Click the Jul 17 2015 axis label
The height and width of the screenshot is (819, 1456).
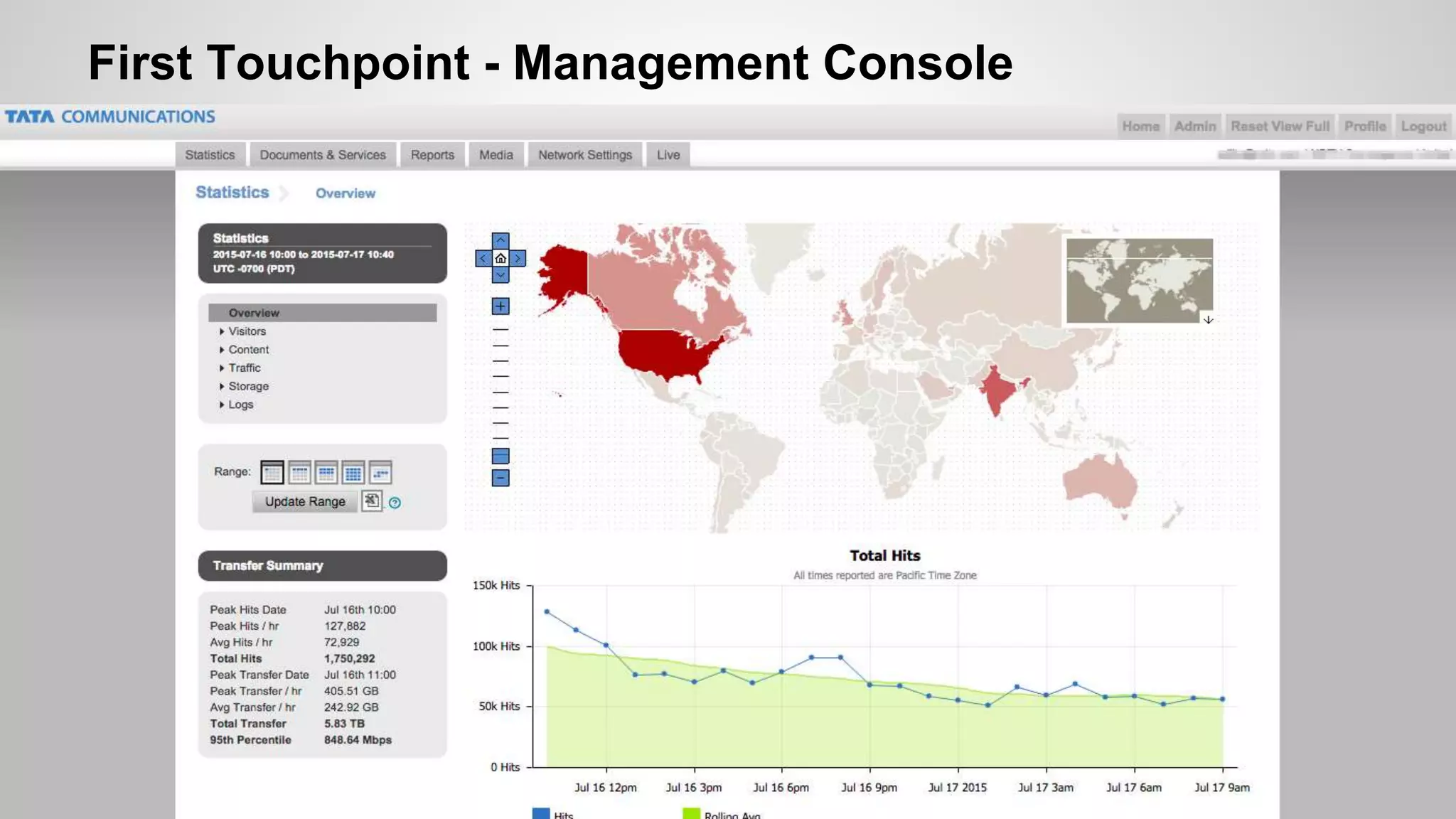[x=958, y=788]
